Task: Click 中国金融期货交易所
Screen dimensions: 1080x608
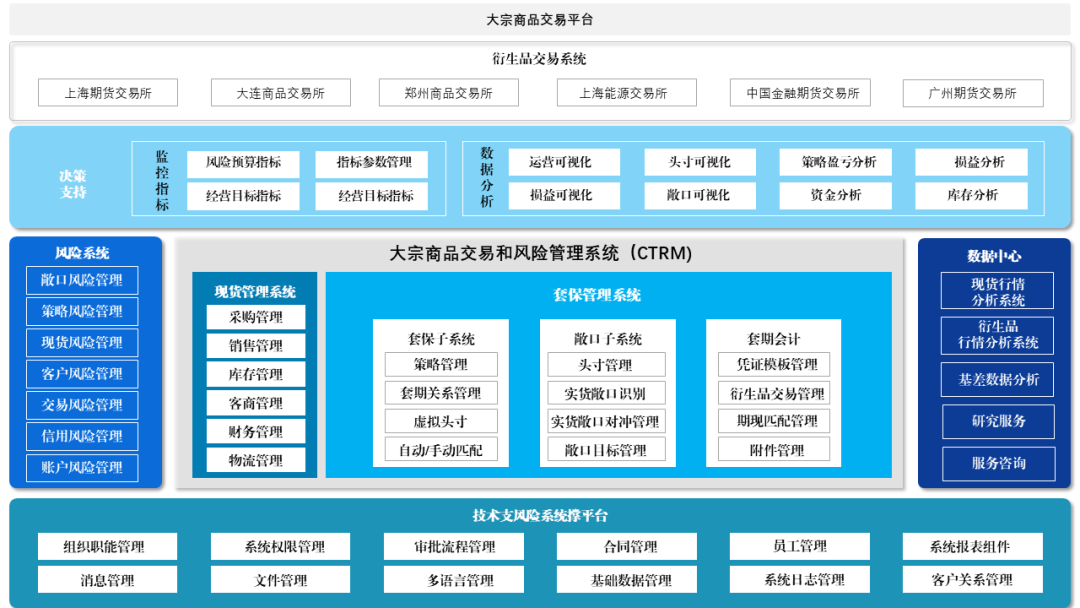Action: click(800, 92)
